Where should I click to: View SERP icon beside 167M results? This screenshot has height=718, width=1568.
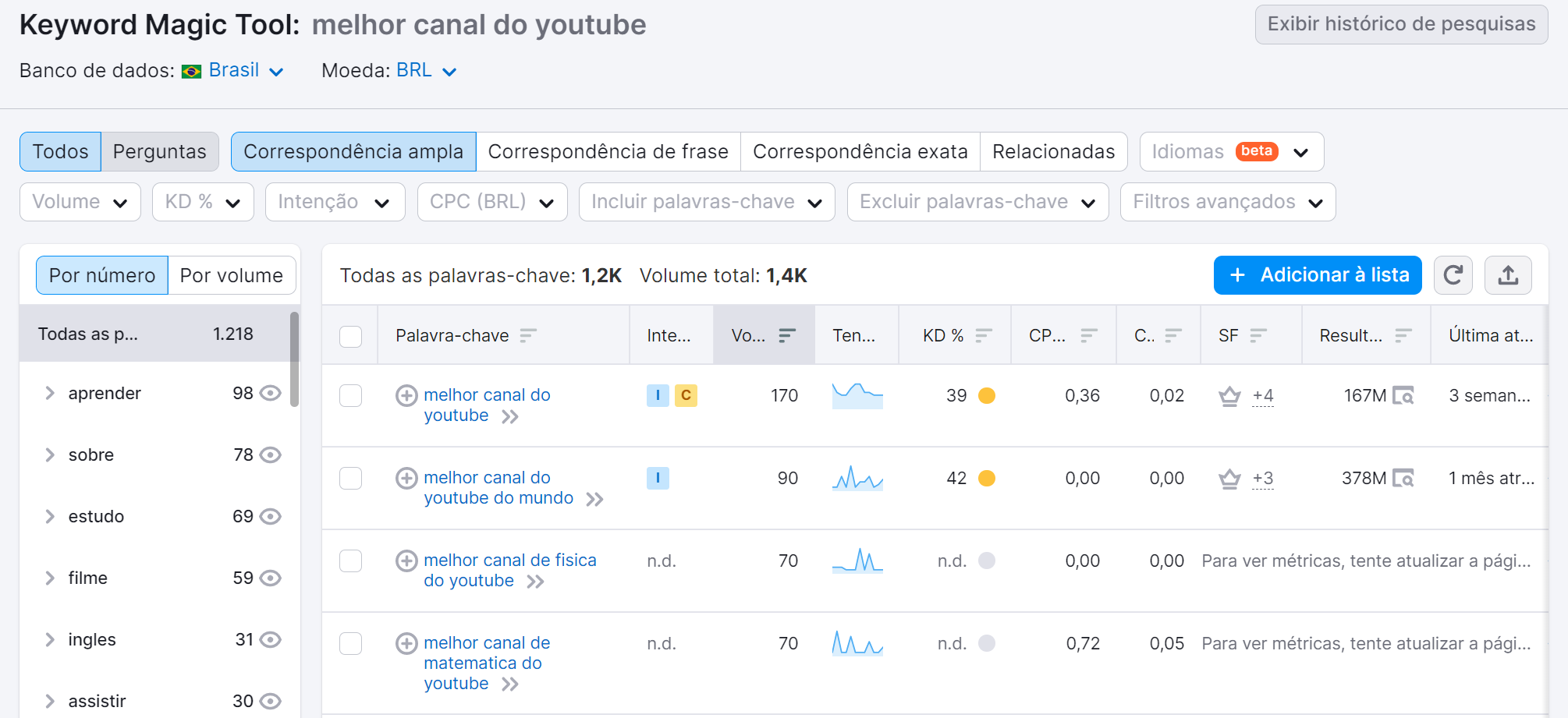tap(1403, 396)
